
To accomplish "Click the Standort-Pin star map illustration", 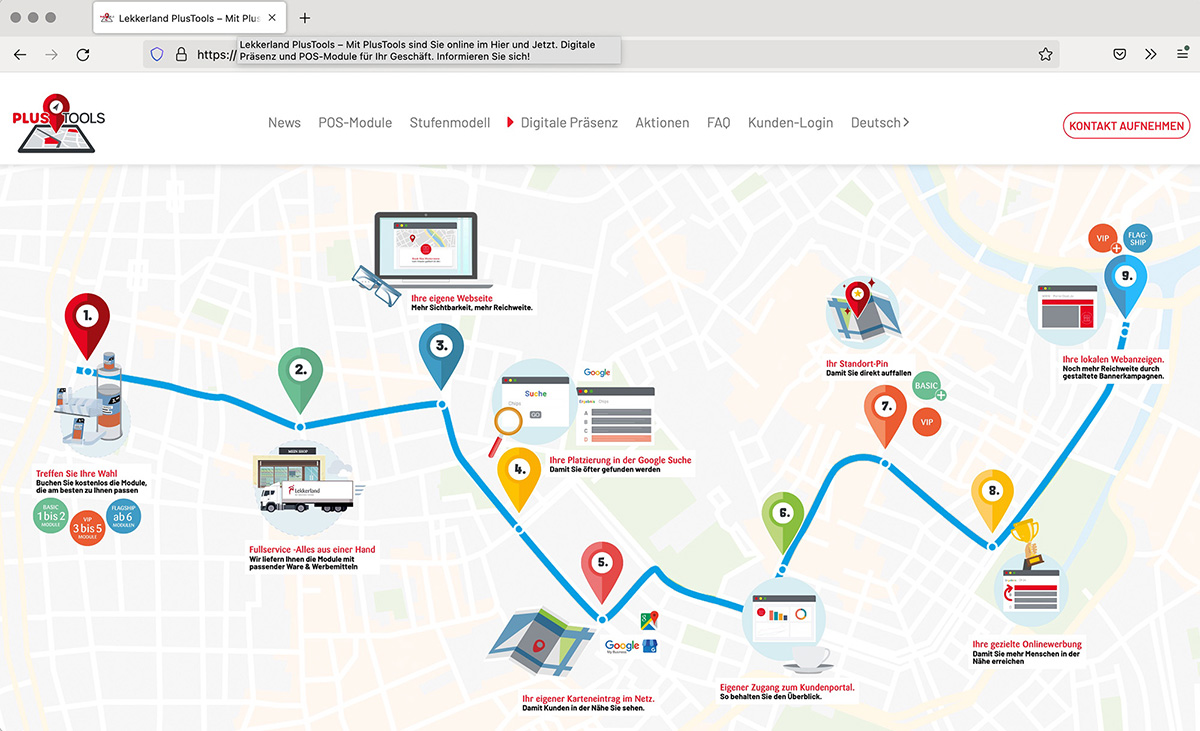I will tap(863, 313).
